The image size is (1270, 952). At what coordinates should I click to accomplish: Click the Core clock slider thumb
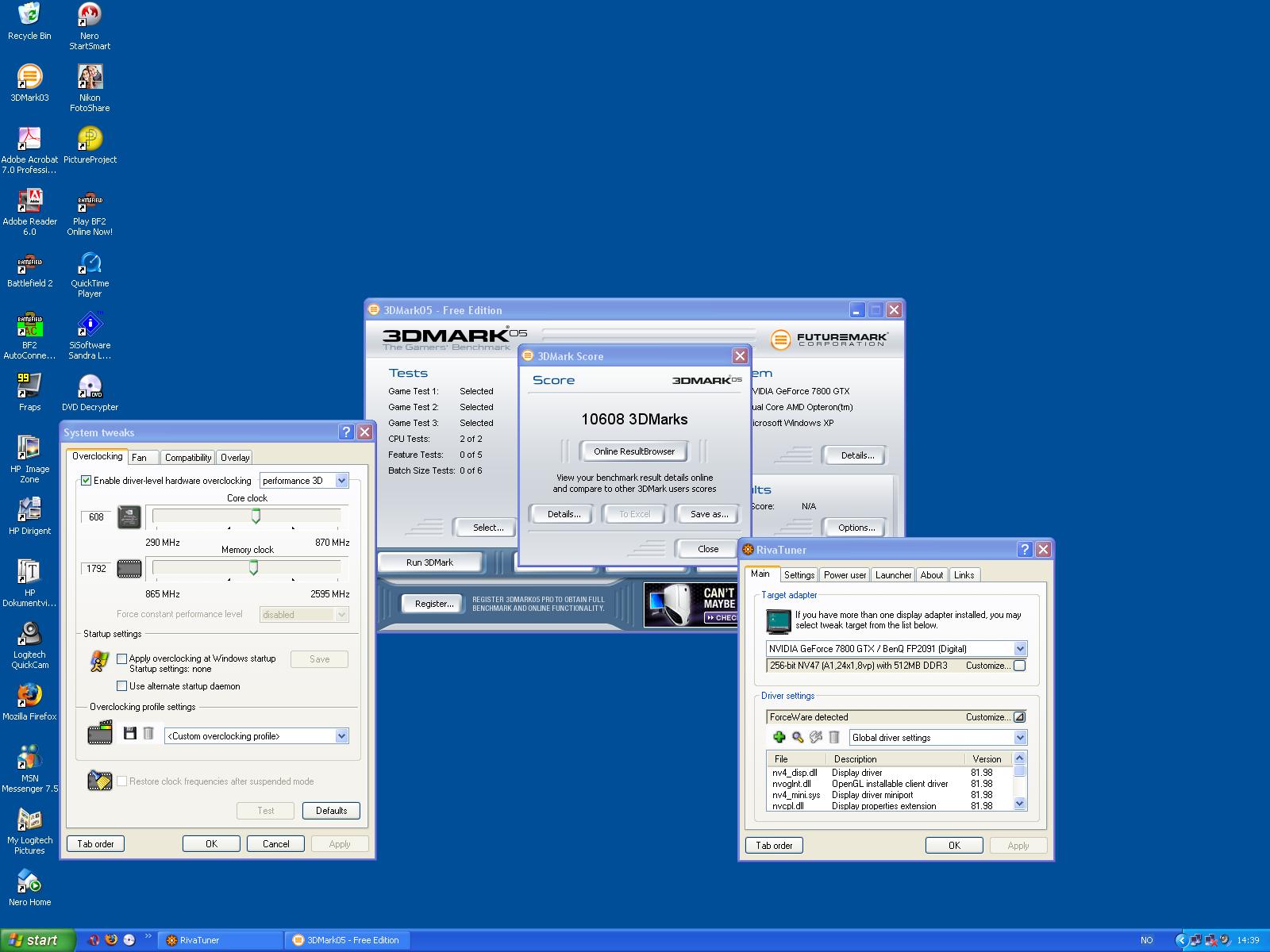256,516
